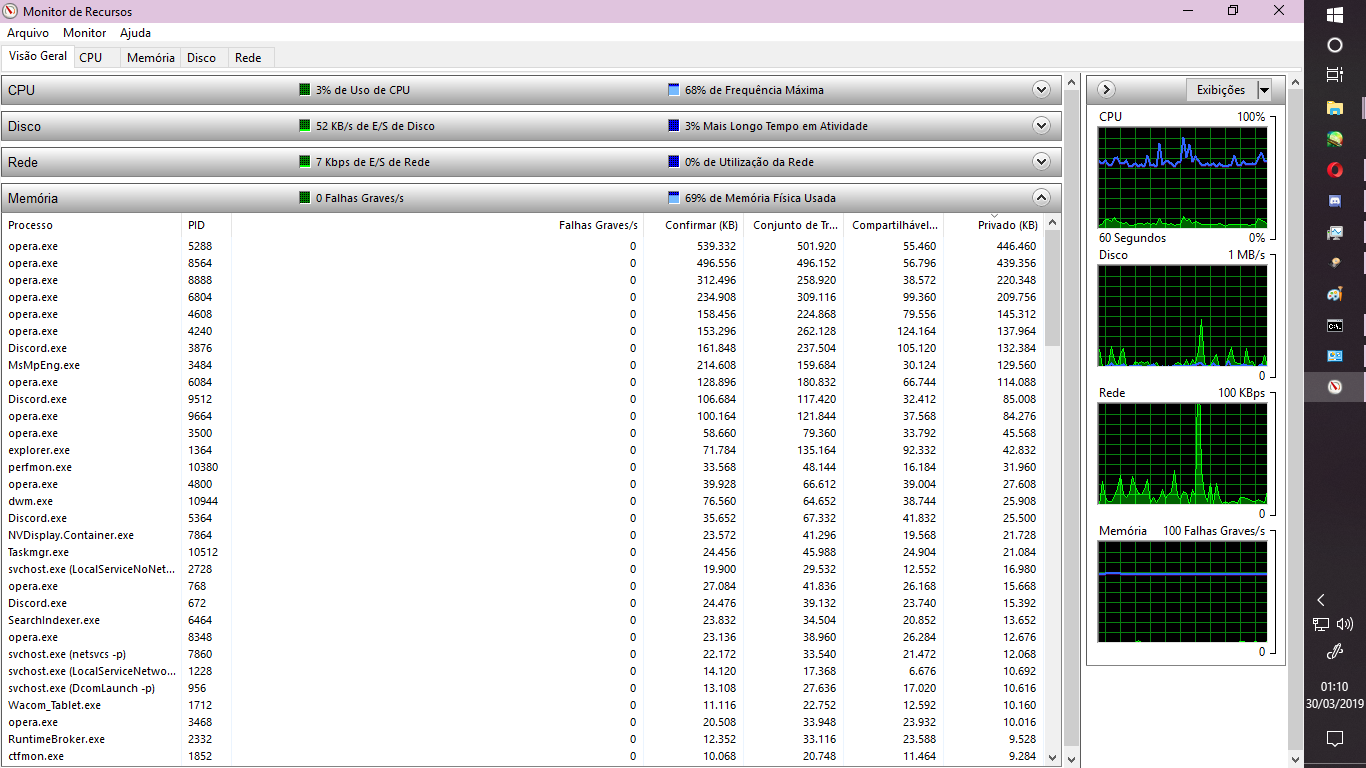Open the Windows Ink Workspace pen icon

click(1335, 652)
